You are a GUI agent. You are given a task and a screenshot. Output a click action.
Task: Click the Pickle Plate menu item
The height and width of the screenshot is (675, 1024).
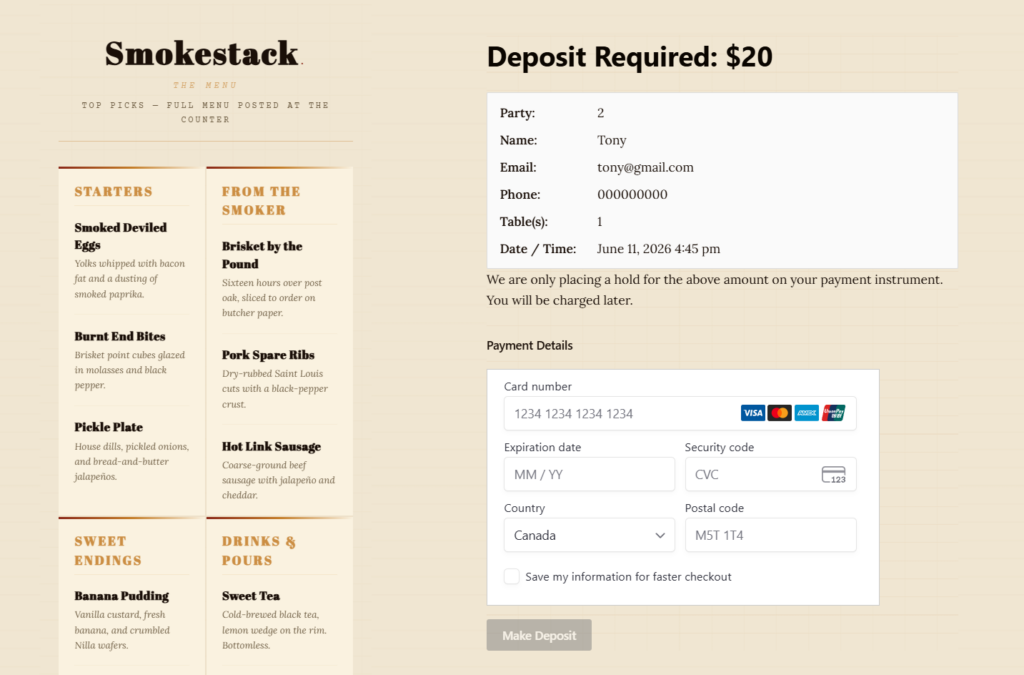tap(108, 427)
